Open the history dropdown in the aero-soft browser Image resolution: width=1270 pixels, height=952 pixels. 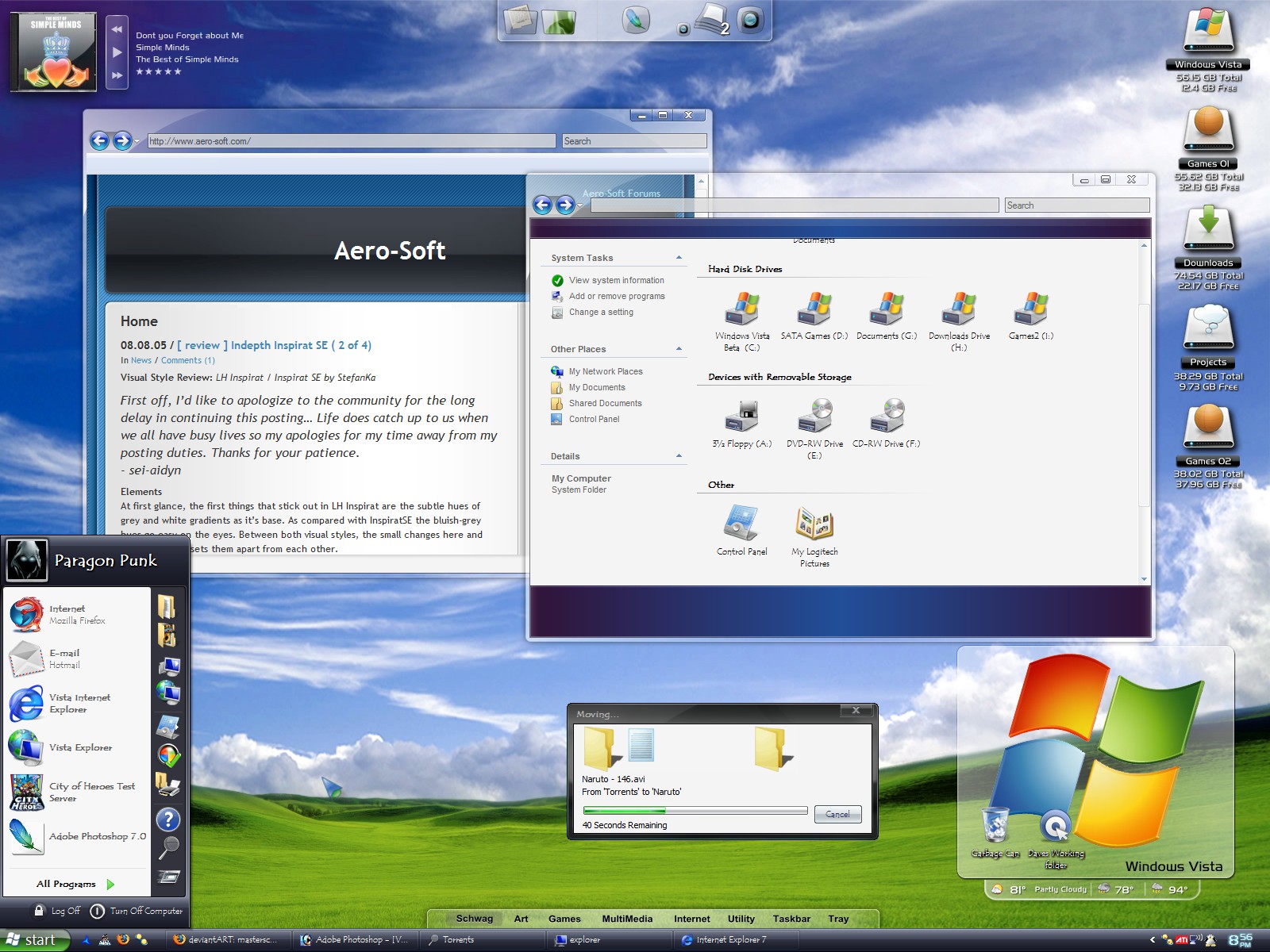pos(137,141)
